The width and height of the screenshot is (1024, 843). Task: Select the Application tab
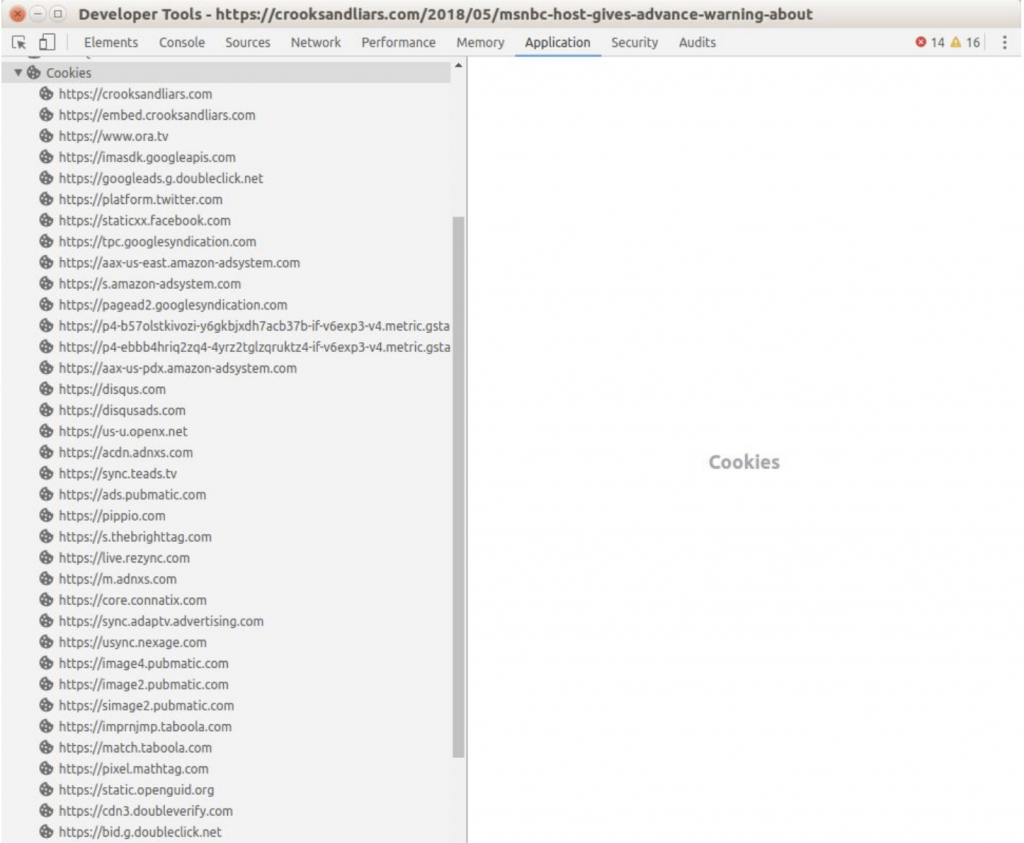tap(557, 42)
